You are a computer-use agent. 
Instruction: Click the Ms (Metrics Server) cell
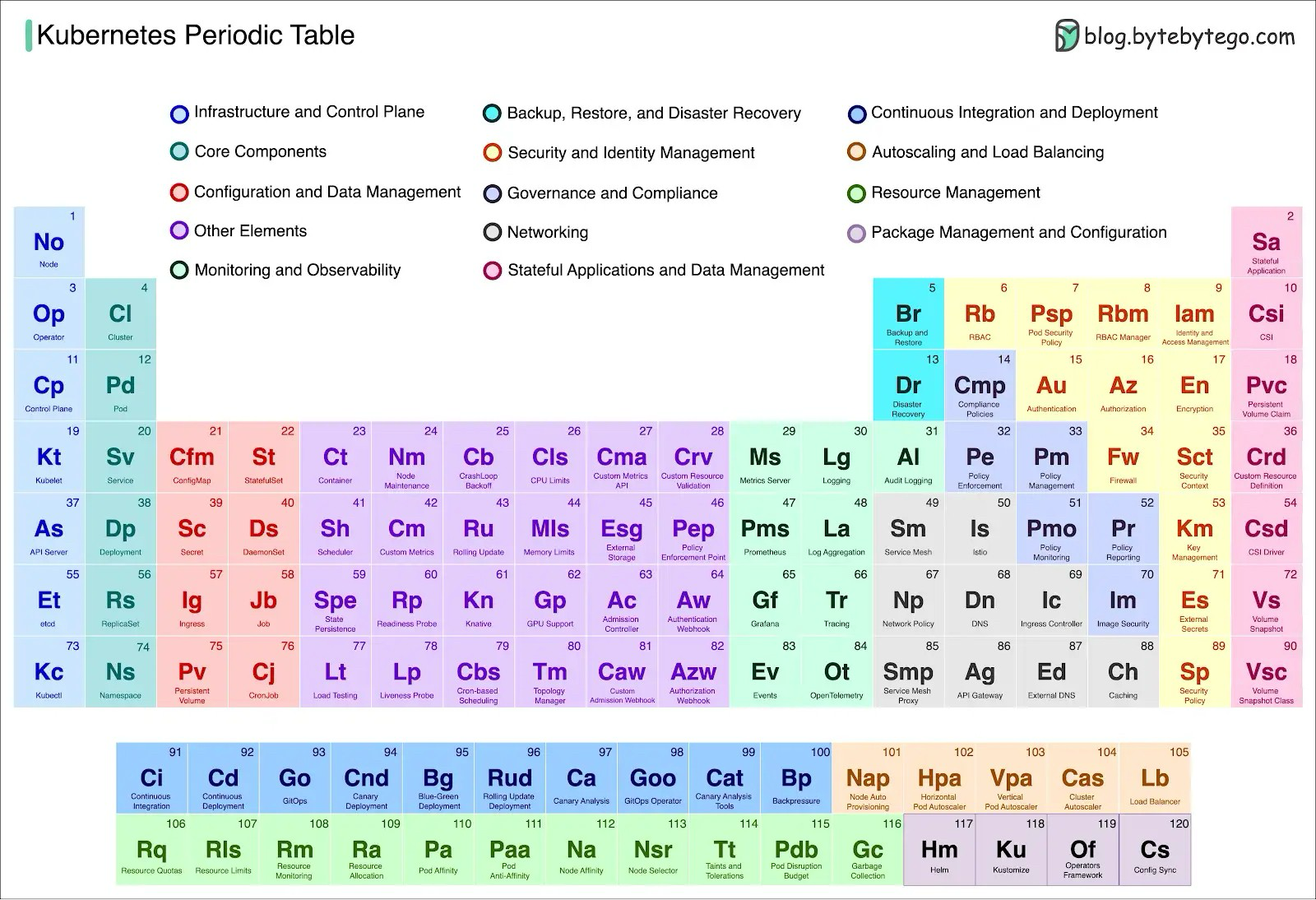click(765, 457)
